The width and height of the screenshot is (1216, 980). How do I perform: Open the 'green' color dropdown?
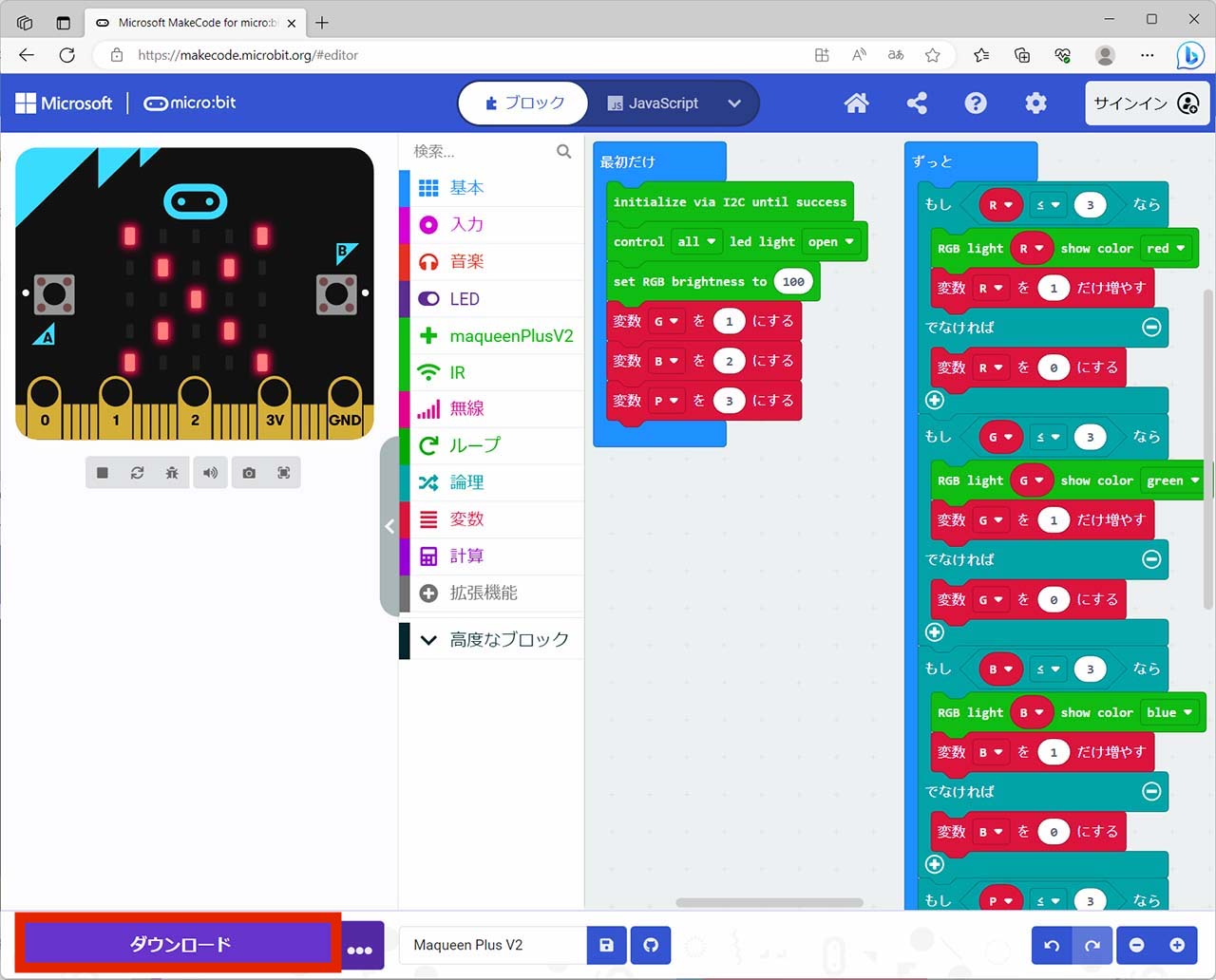1172,481
